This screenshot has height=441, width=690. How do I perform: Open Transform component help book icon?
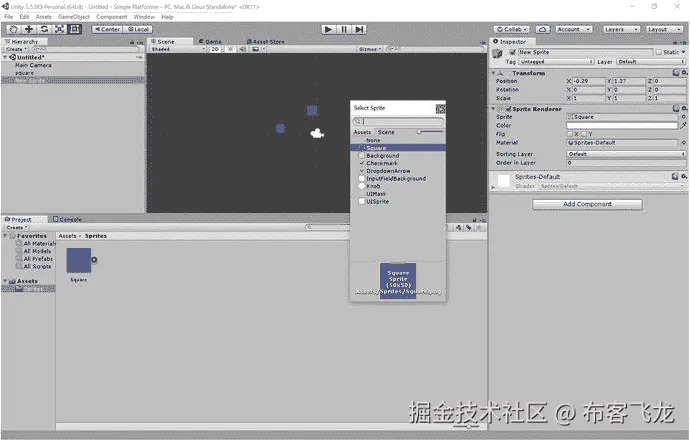pyautogui.click(x=675, y=73)
